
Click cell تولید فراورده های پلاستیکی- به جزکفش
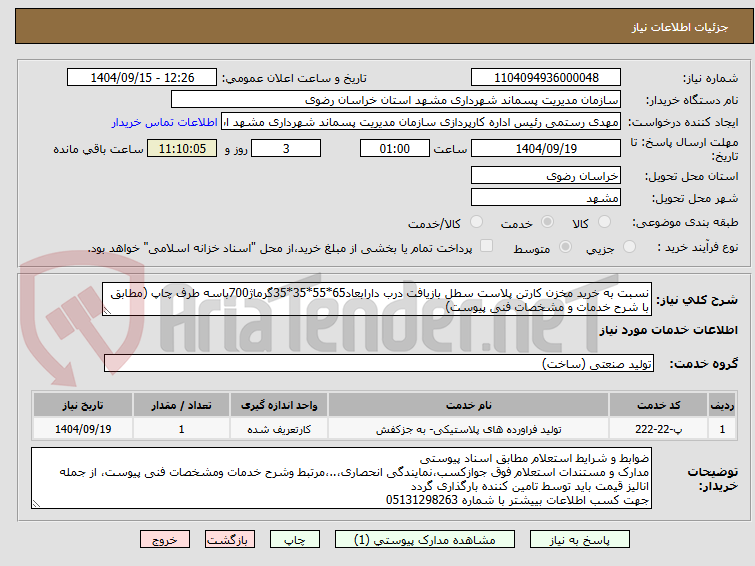(469, 429)
